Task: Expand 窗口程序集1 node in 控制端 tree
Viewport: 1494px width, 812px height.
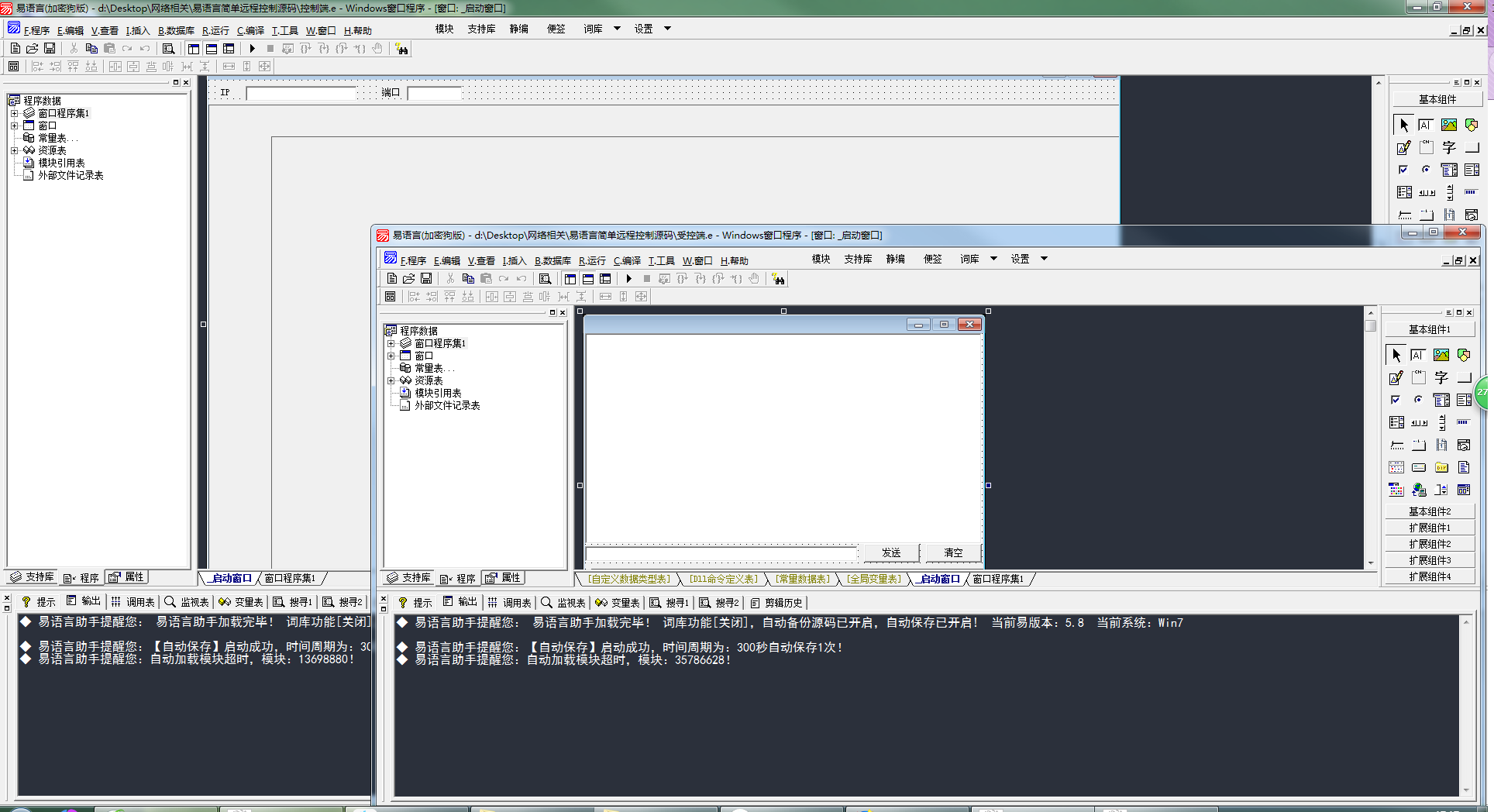Action: pyautogui.click(x=14, y=113)
